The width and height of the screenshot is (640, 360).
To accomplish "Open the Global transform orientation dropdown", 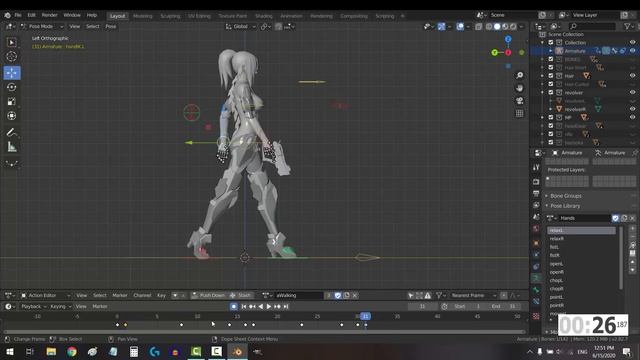I will (241, 27).
